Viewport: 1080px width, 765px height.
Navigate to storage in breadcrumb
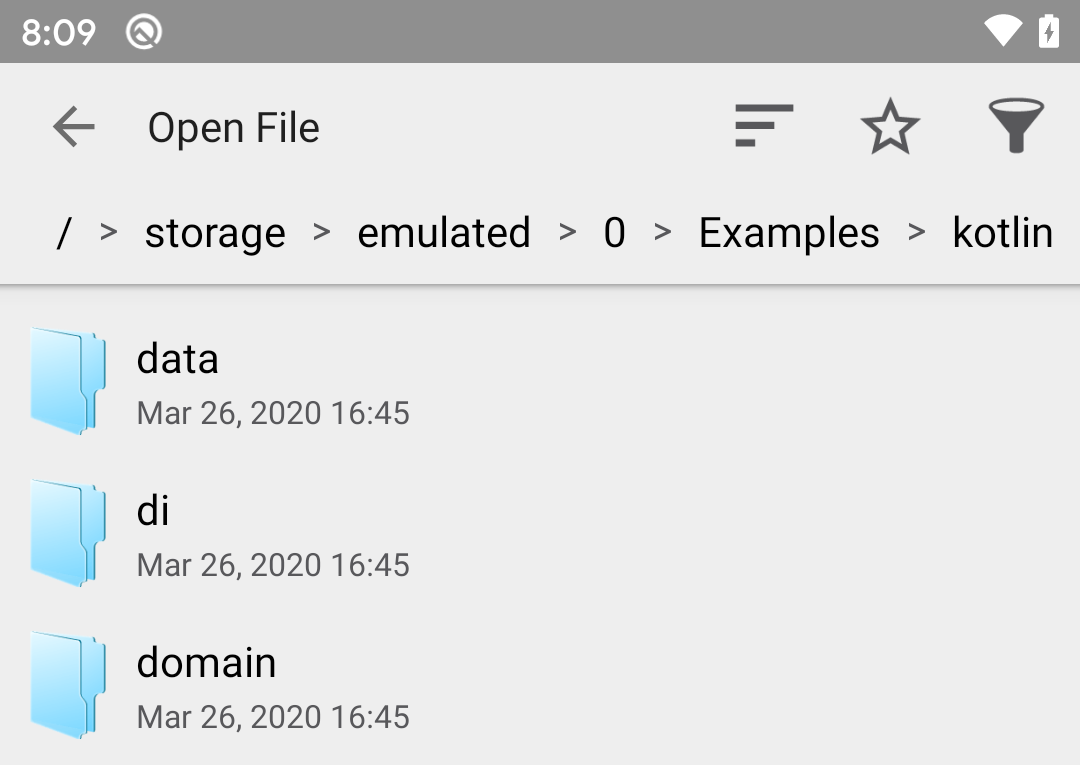click(x=215, y=233)
